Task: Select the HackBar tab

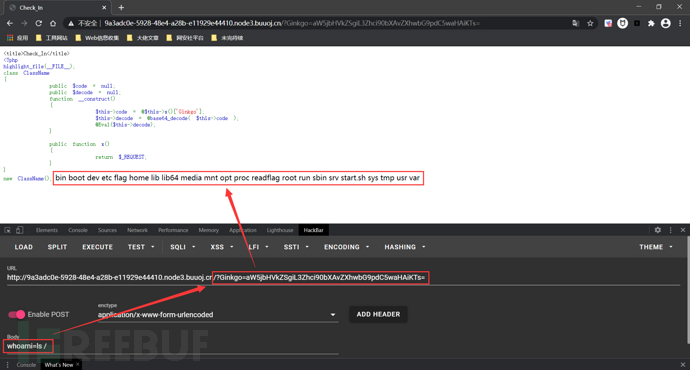Action: [313, 230]
